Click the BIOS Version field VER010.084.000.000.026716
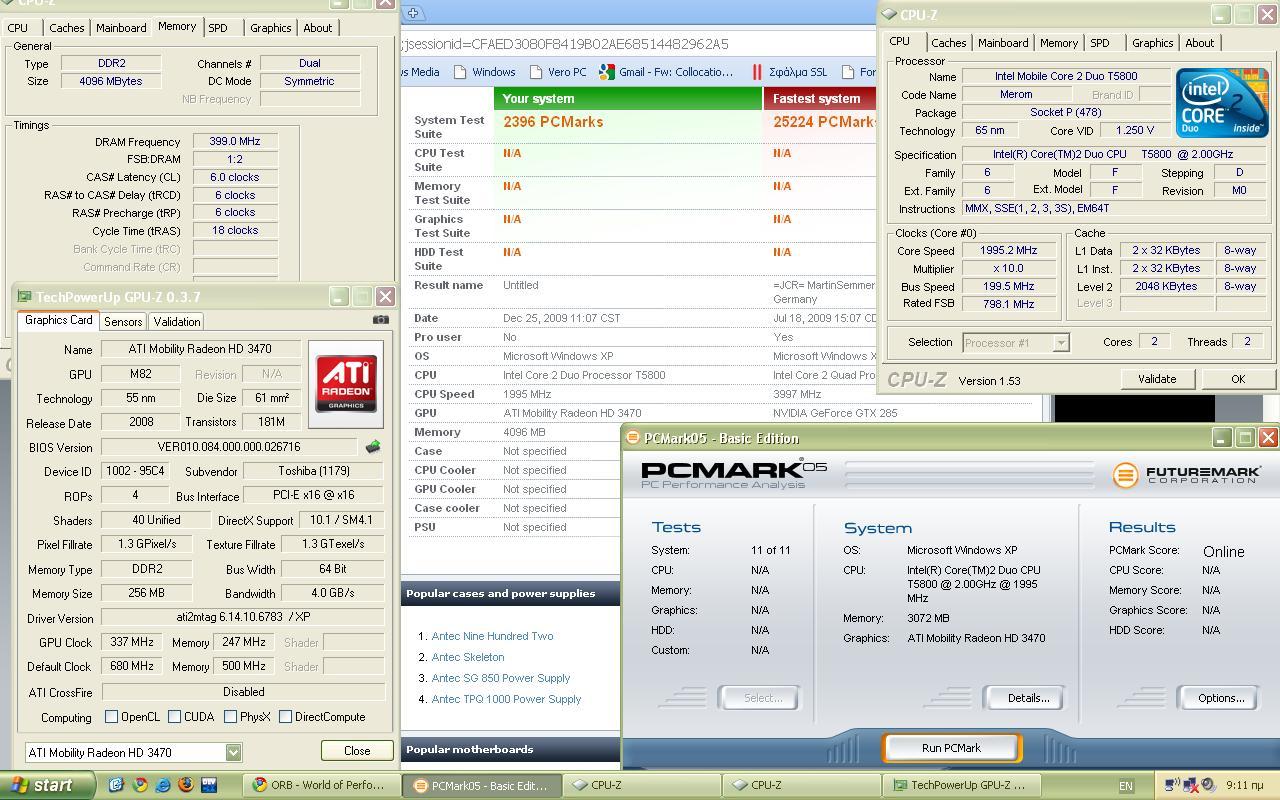The height and width of the screenshot is (800, 1280). coord(229,447)
